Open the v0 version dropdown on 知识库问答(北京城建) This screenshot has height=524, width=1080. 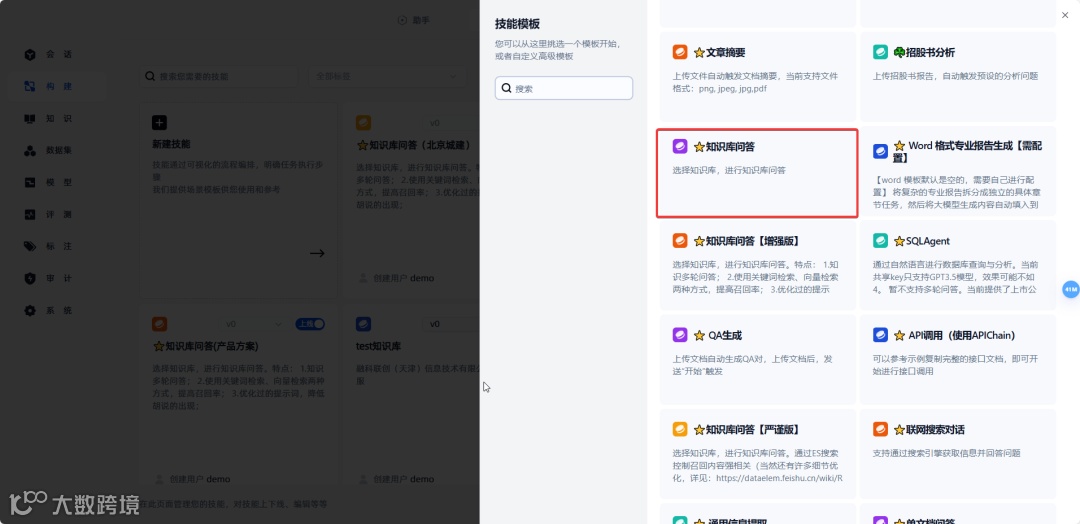coord(451,123)
